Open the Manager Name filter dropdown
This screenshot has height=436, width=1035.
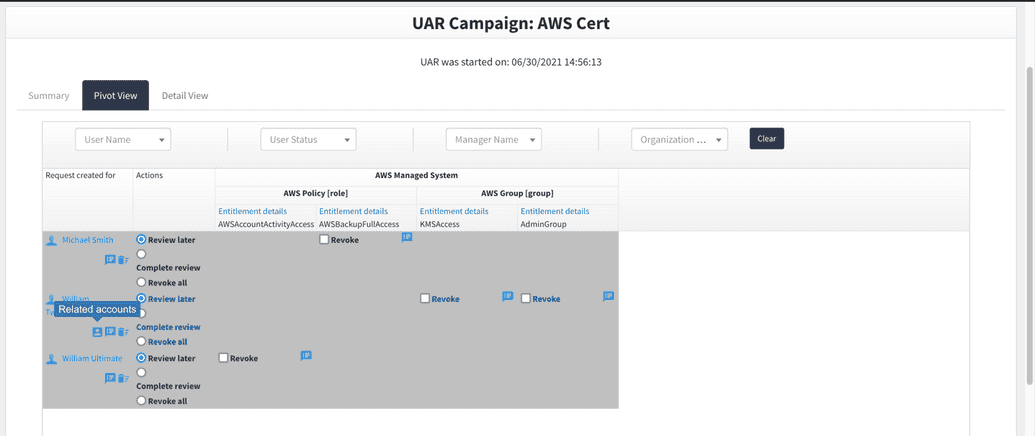pos(493,140)
